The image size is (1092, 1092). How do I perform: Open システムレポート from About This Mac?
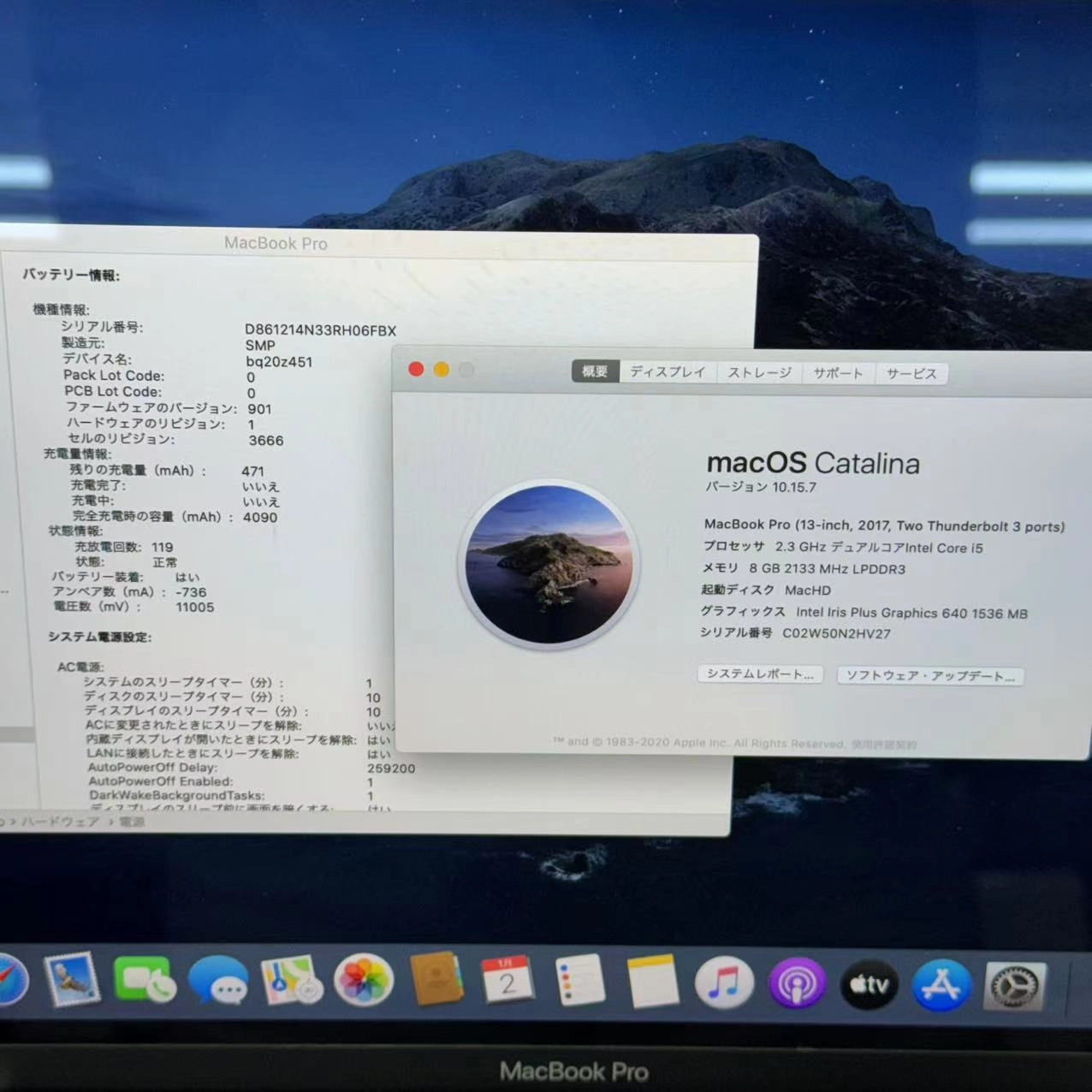point(759,674)
